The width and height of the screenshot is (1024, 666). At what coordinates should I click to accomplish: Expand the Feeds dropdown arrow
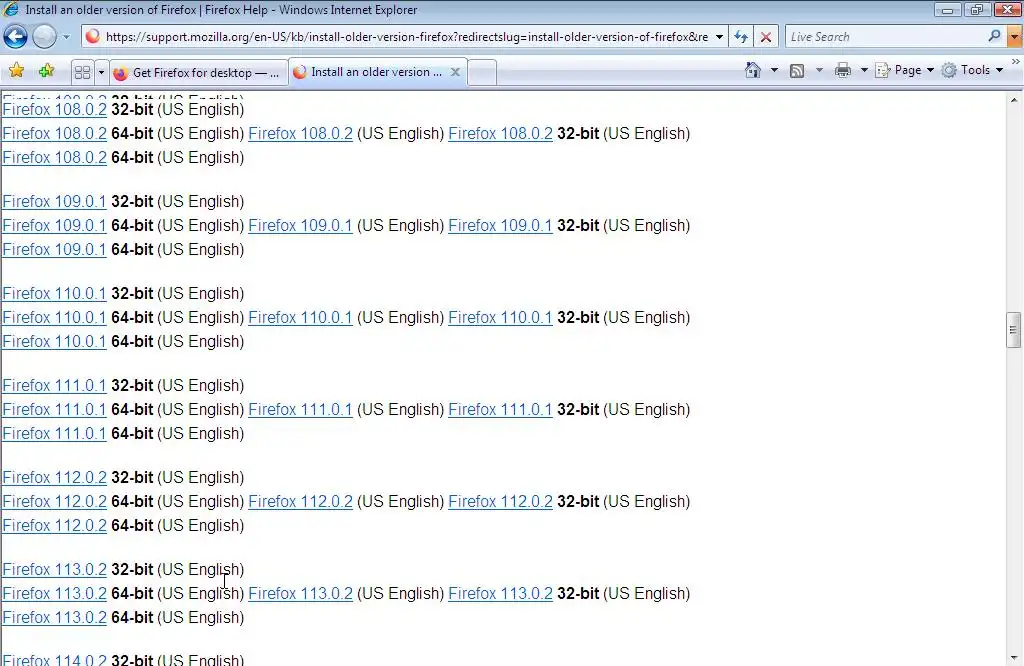(819, 70)
